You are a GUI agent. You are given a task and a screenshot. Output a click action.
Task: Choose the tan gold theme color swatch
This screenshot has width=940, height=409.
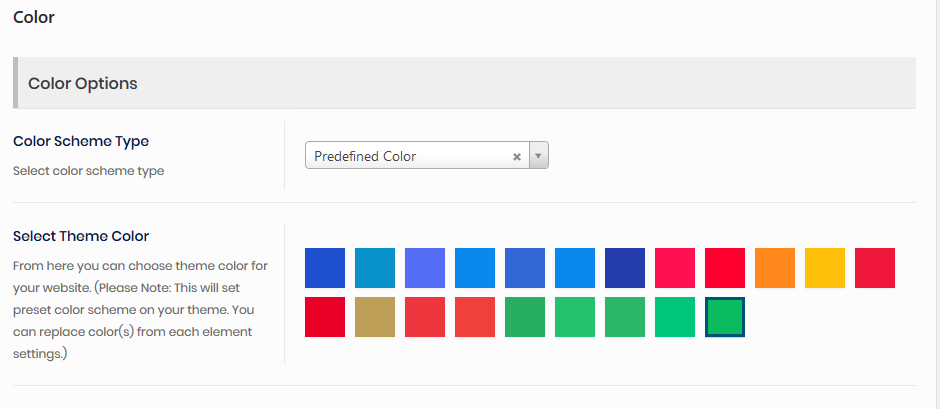(375, 317)
